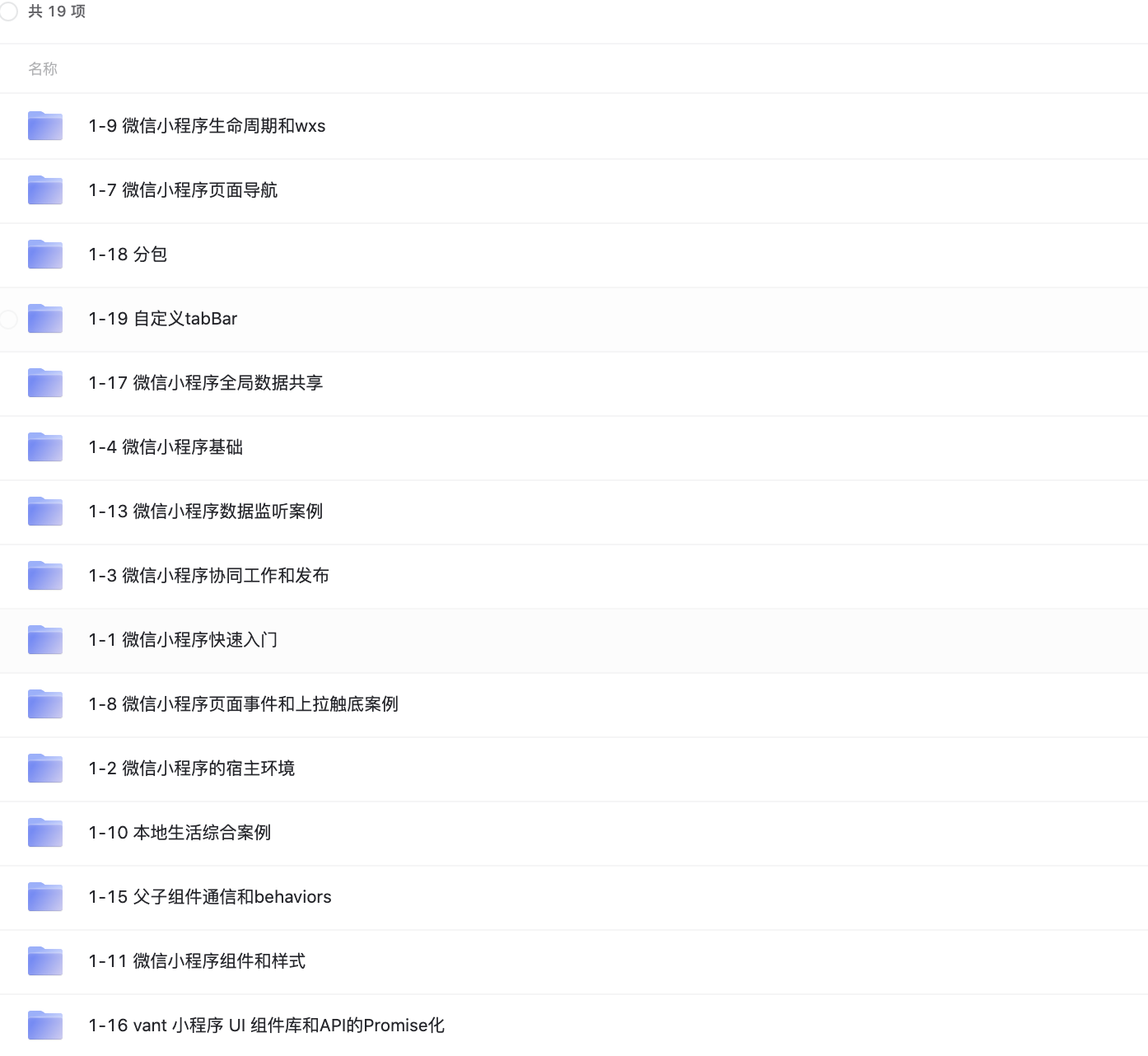Click folder icon for 1-18 分包
Screen dimensions: 1148x1056
click(x=45, y=255)
